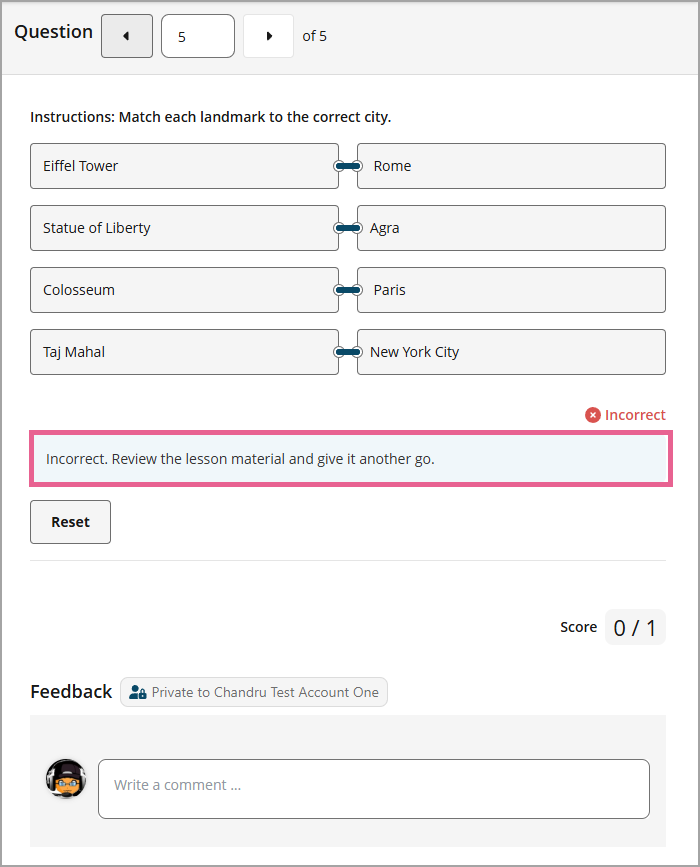Click the Rome city answer box
Viewport: 700px width, 867px height.
click(x=511, y=166)
